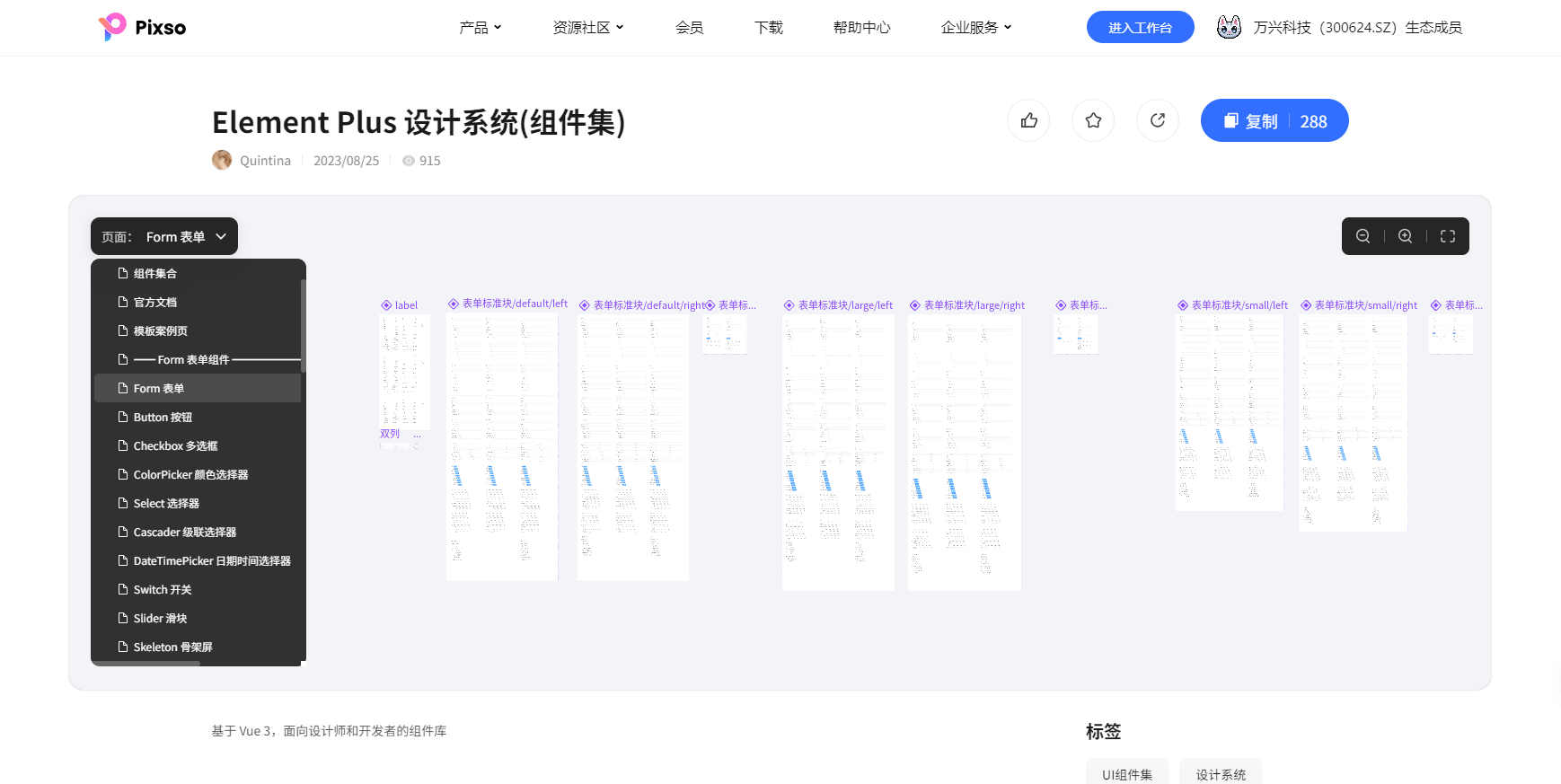Click the UI组件集 tag

pyautogui.click(x=1126, y=773)
